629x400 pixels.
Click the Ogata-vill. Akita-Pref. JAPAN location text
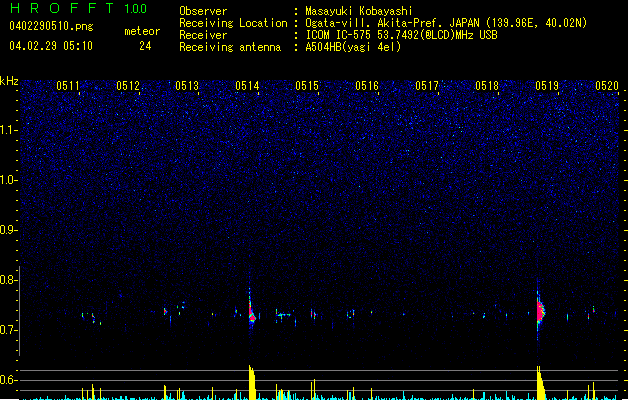coord(446,23)
